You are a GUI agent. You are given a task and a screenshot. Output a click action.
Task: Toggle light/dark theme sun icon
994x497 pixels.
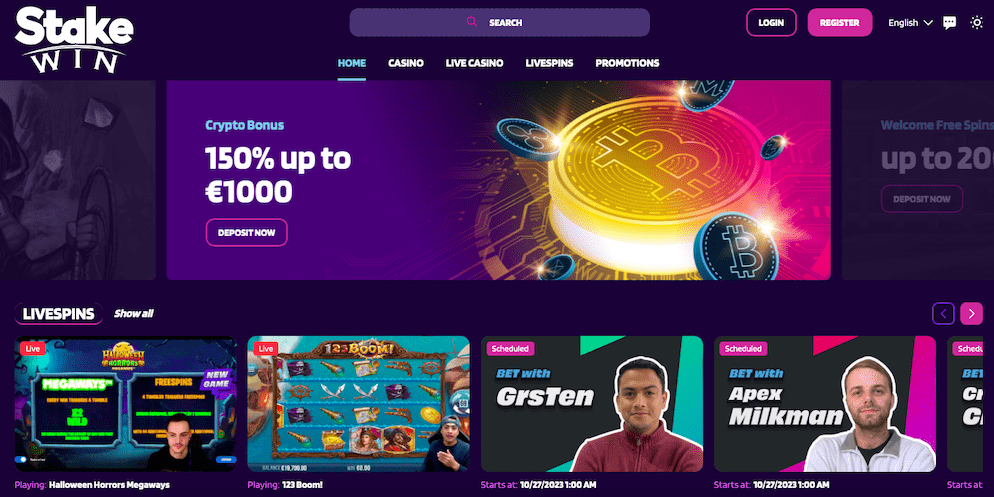(x=976, y=22)
